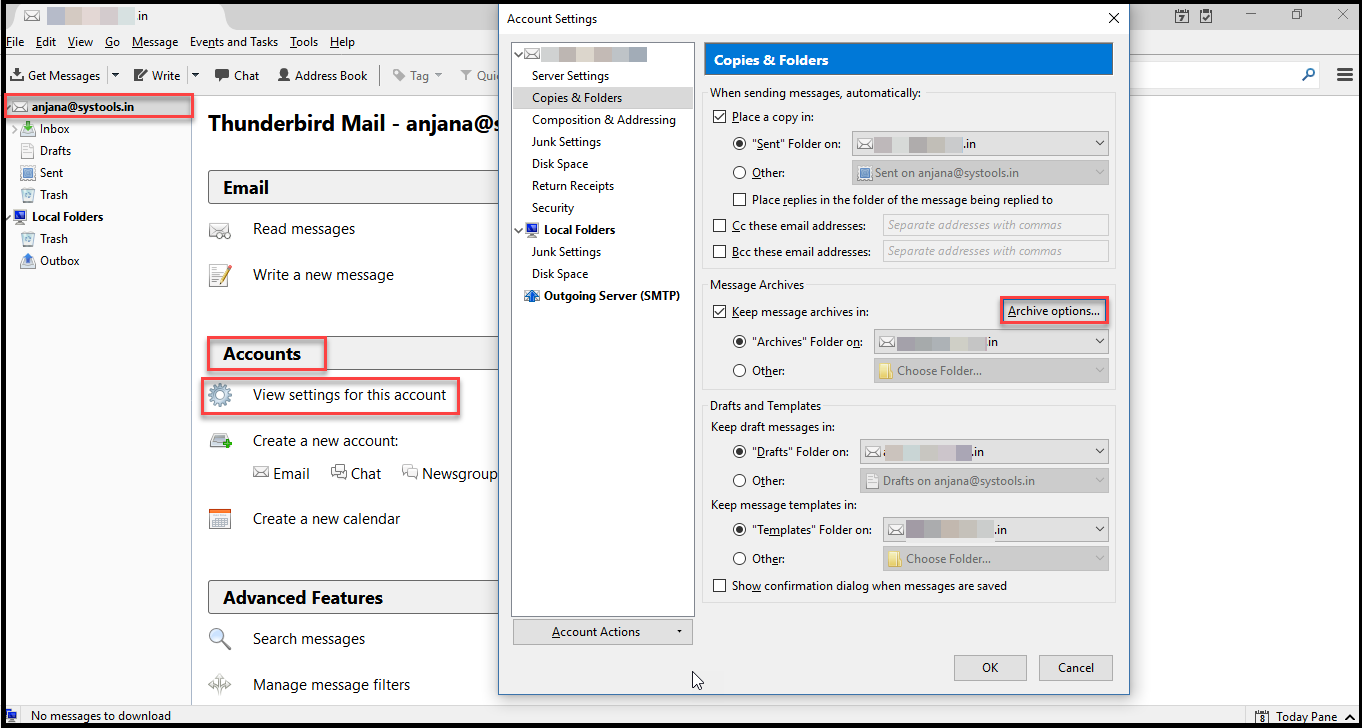
Task: Create a new Chat account link
Action: click(356, 474)
